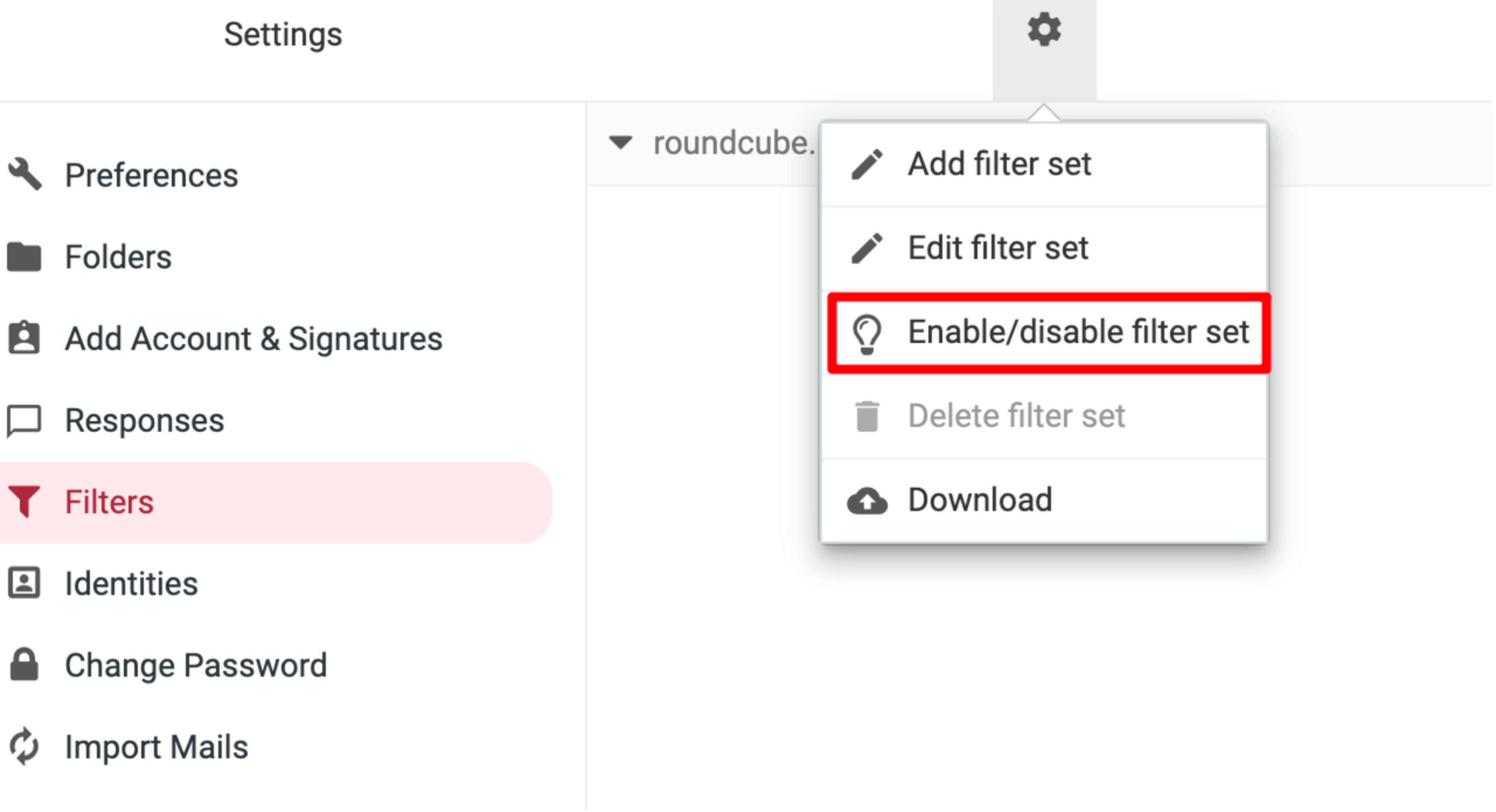The height and width of the screenshot is (812, 1496).
Task: Click the Filters funnel icon
Action: tap(24, 502)
